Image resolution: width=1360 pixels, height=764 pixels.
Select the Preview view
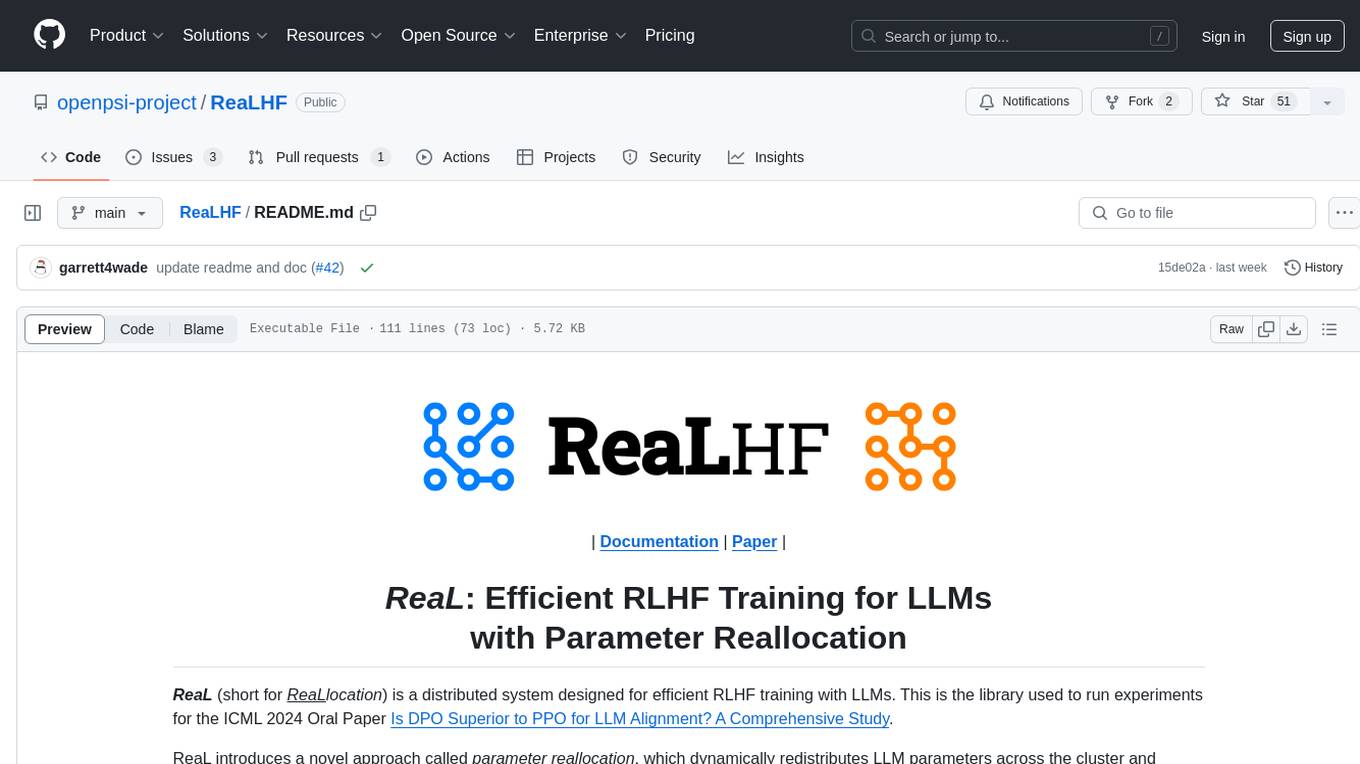pos(65,329)
